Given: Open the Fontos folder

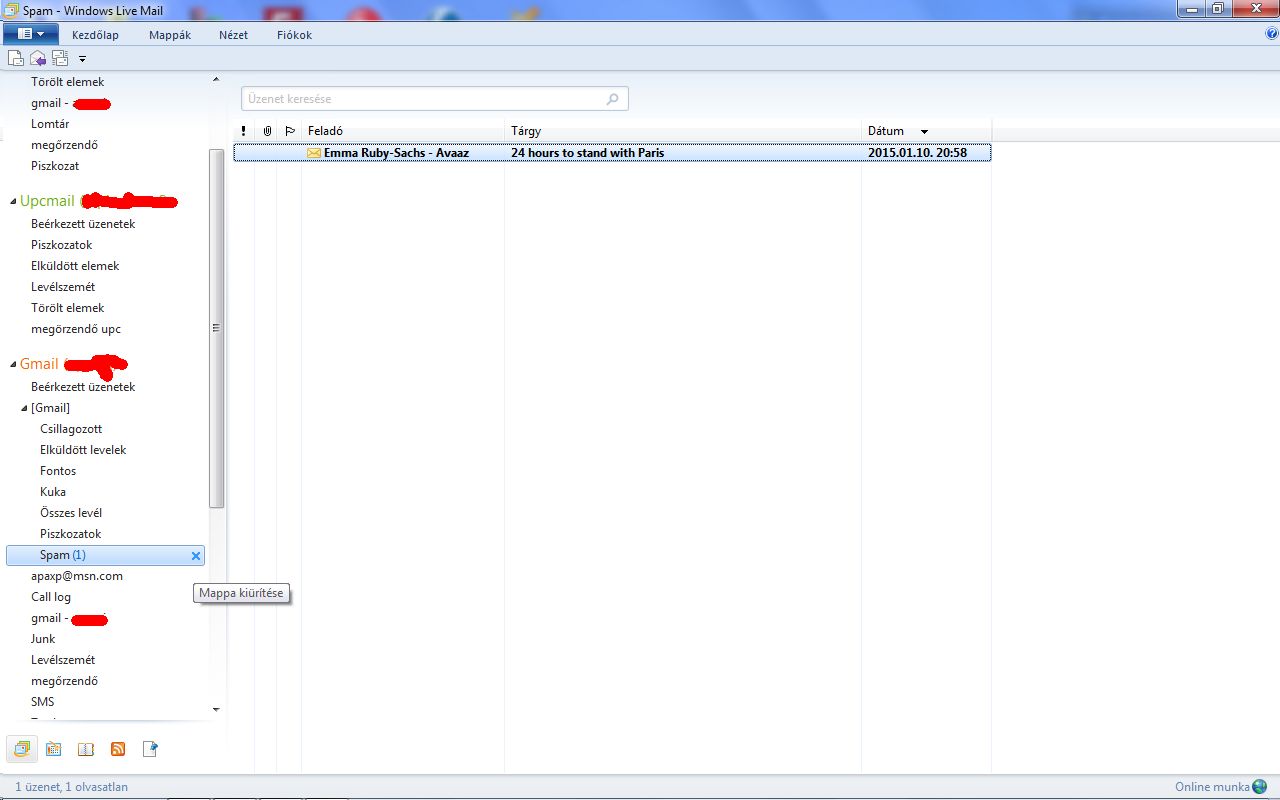Looking at the screenshot, I should click(x=58, y=471).
